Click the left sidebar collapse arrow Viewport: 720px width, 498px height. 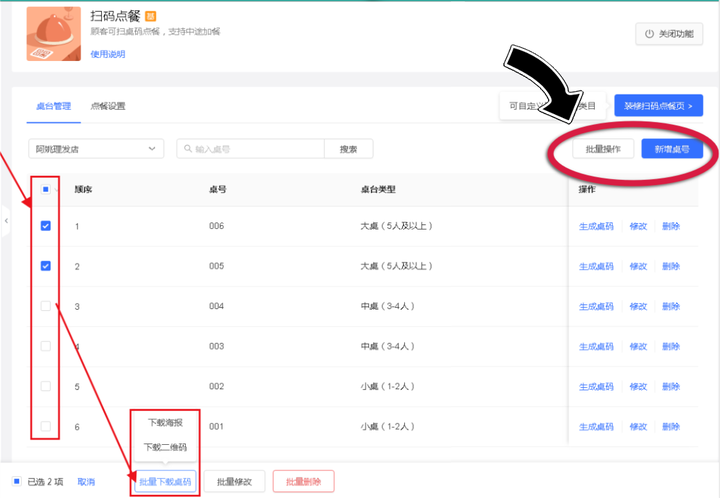click(5, 220)
